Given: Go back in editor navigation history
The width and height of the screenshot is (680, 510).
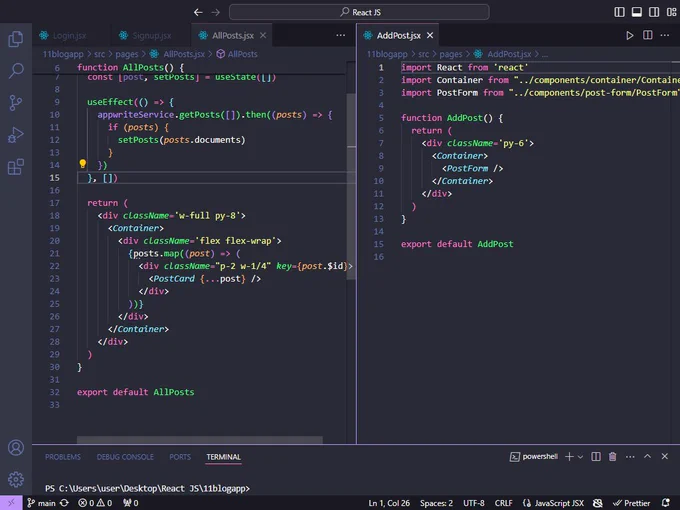Looking at the screenshot, I should point(198,12).
